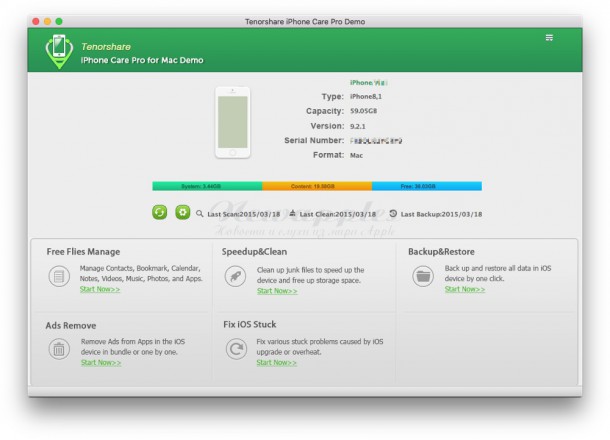Click the iPhone8,1 type value

click(366, 96)
